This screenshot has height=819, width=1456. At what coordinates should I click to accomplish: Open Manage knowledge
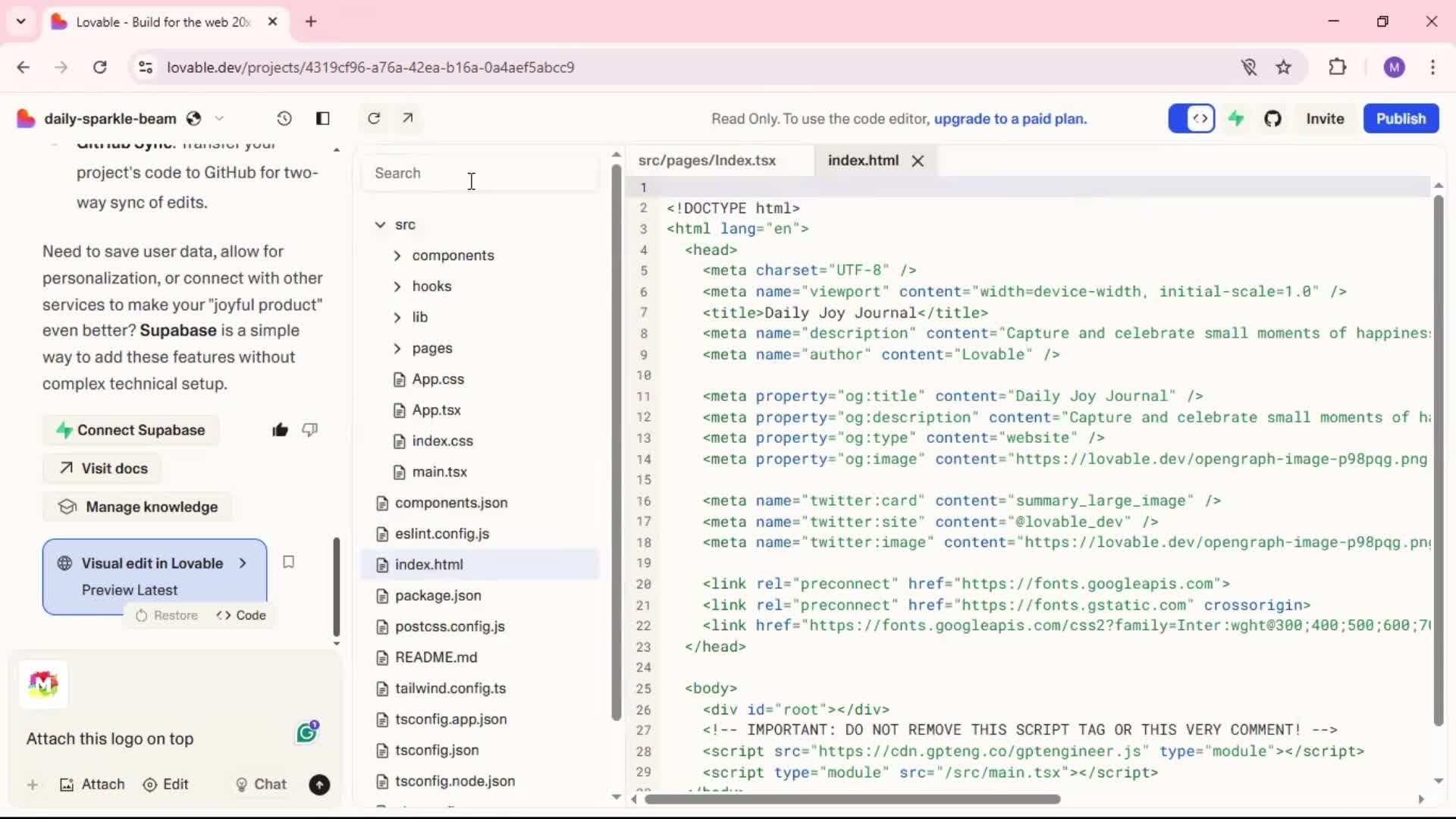coord(137,507)
